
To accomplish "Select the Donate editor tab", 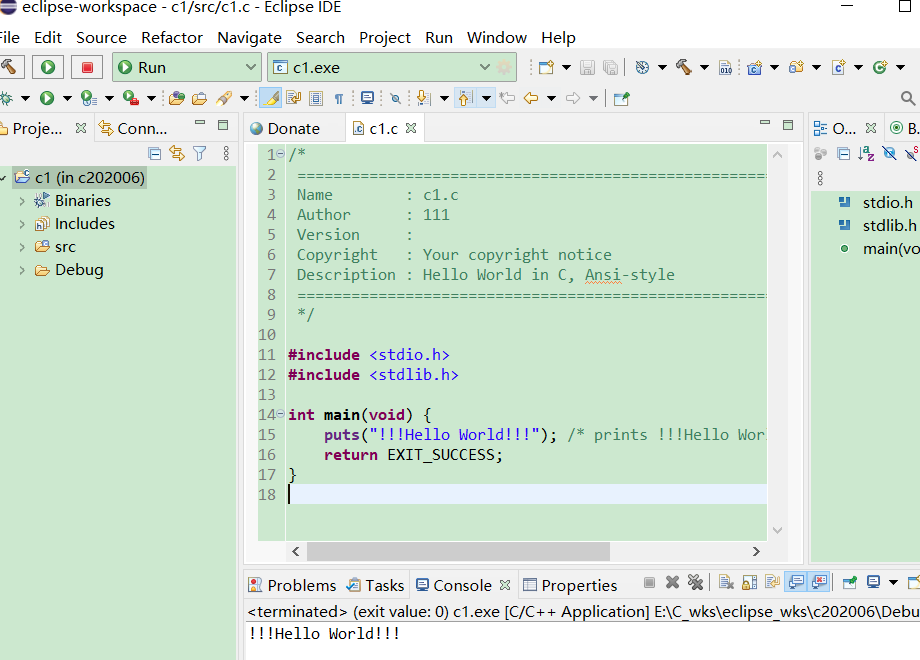I will (x=293, y=128).
